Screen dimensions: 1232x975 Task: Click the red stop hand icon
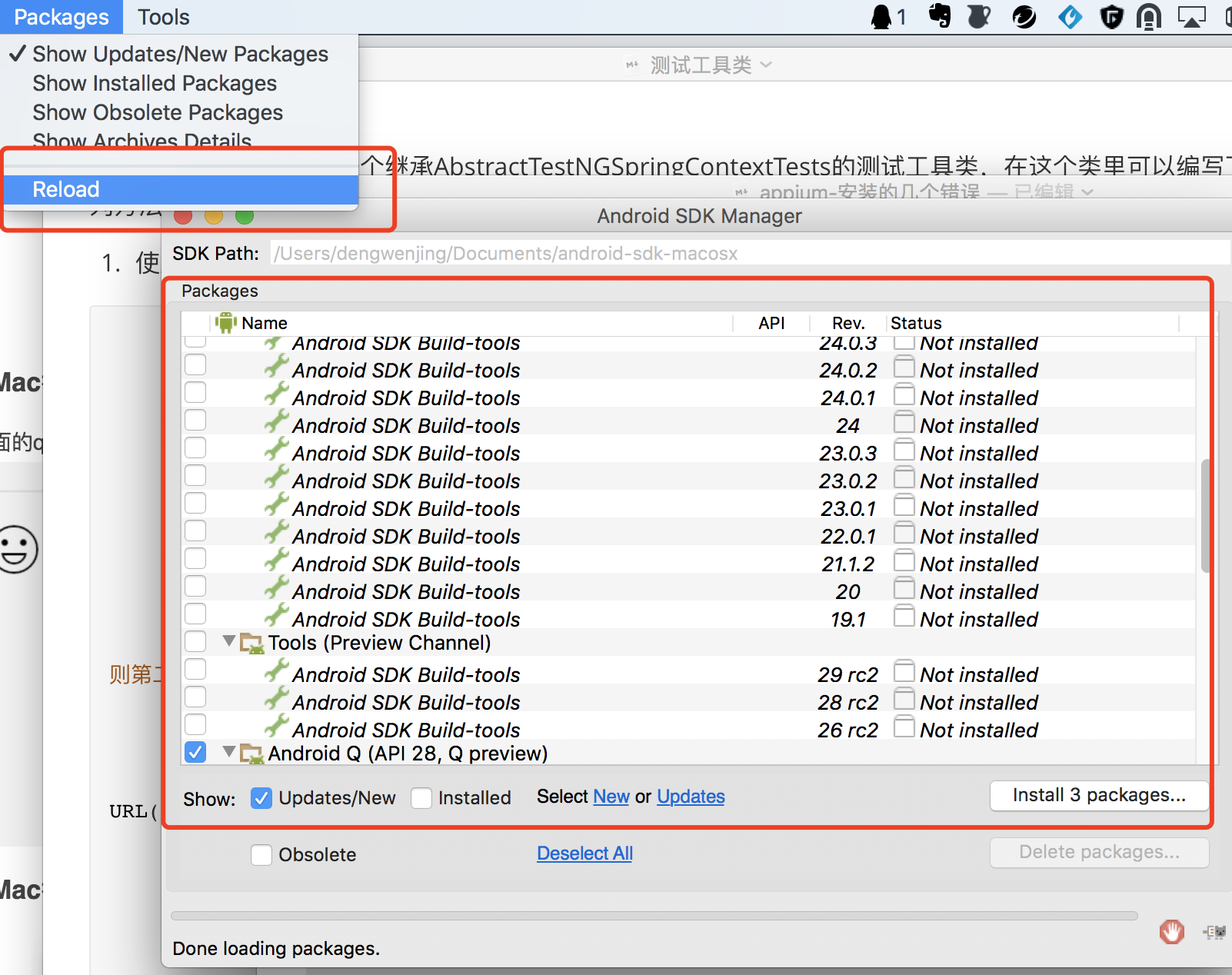tap(1171, 932)
